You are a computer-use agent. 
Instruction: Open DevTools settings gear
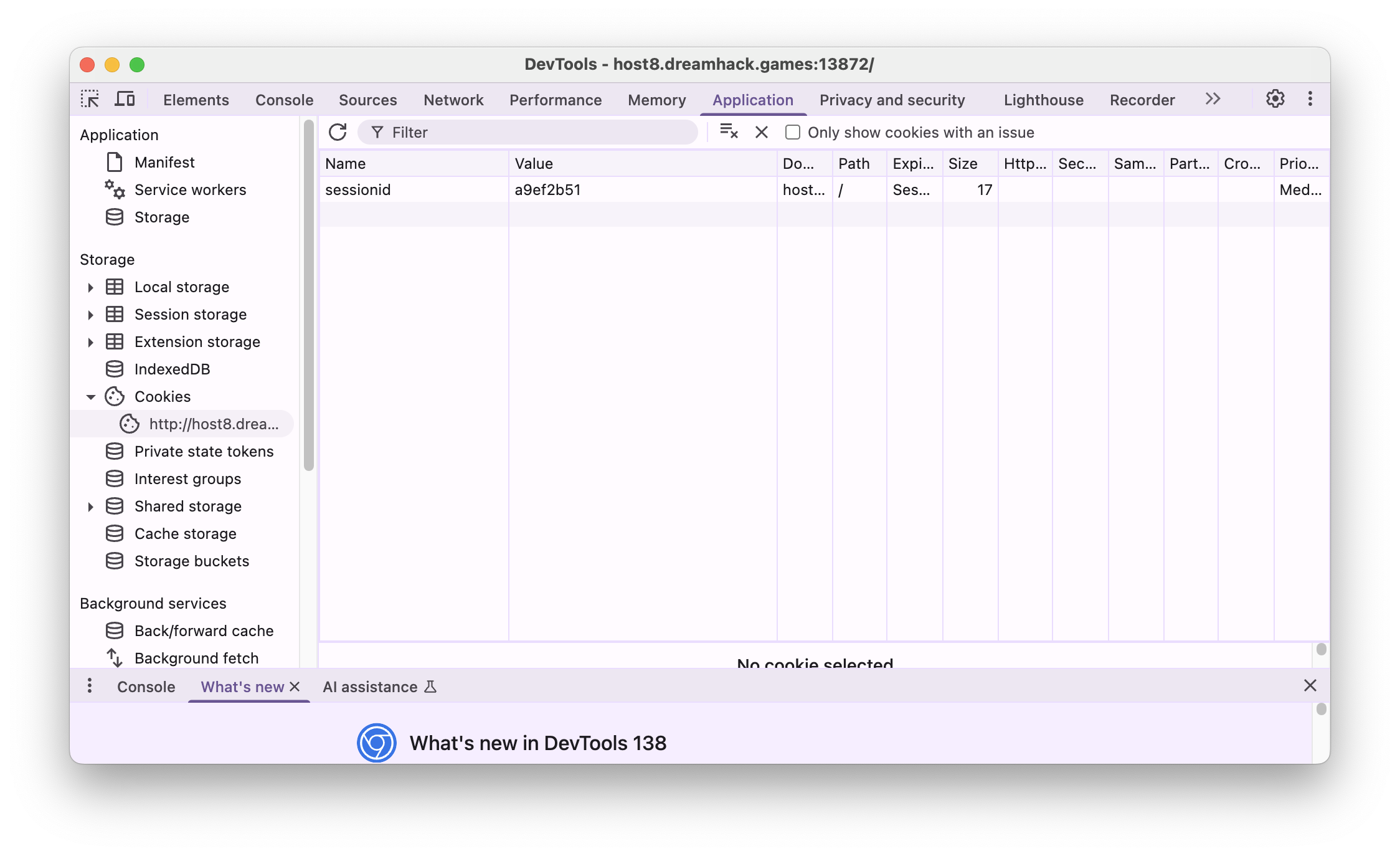point(1275,99)
